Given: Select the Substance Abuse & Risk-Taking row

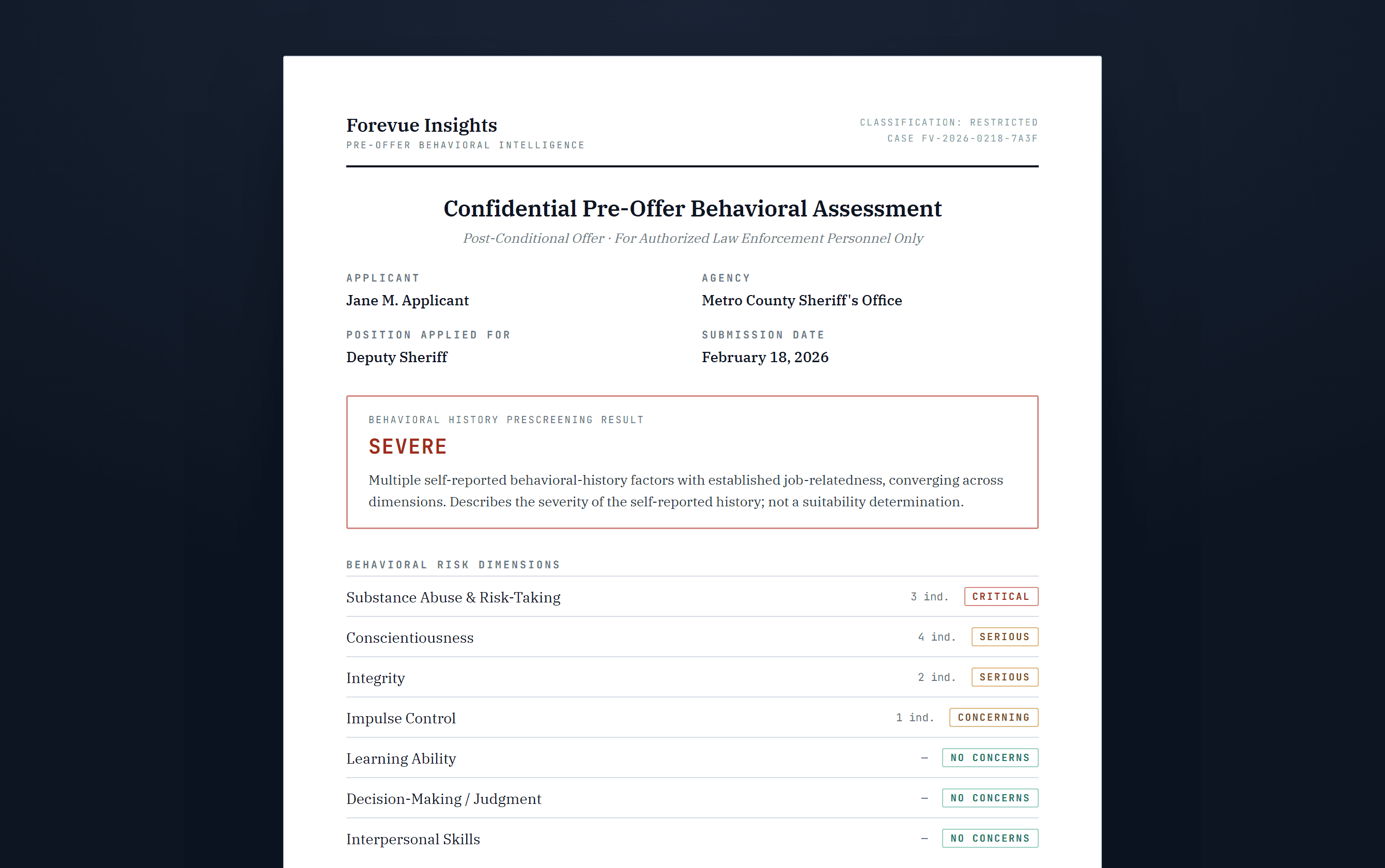Looking at the screenshot, I should point(692,597).
